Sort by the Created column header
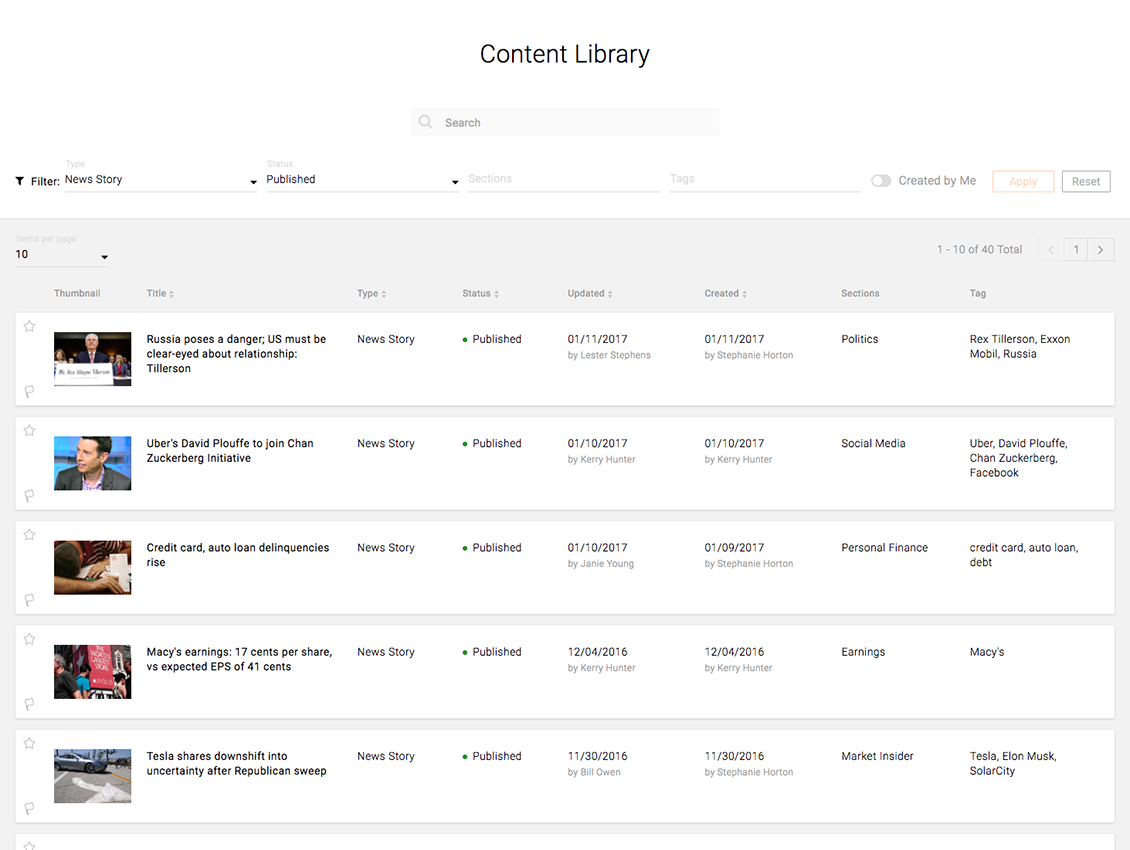The width and height of the screenshot is (1130, 850). click(x=724, y=293)
